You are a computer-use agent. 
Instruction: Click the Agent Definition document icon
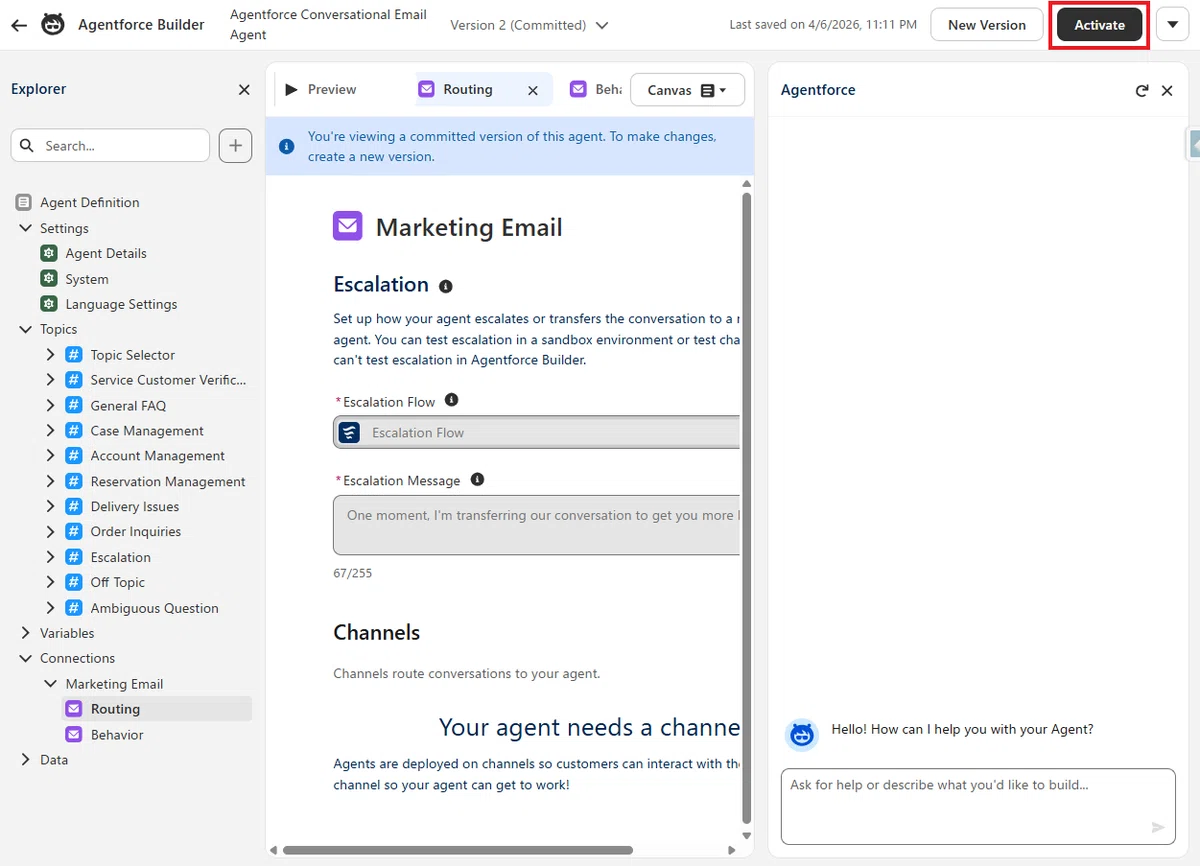click(23, 203)
